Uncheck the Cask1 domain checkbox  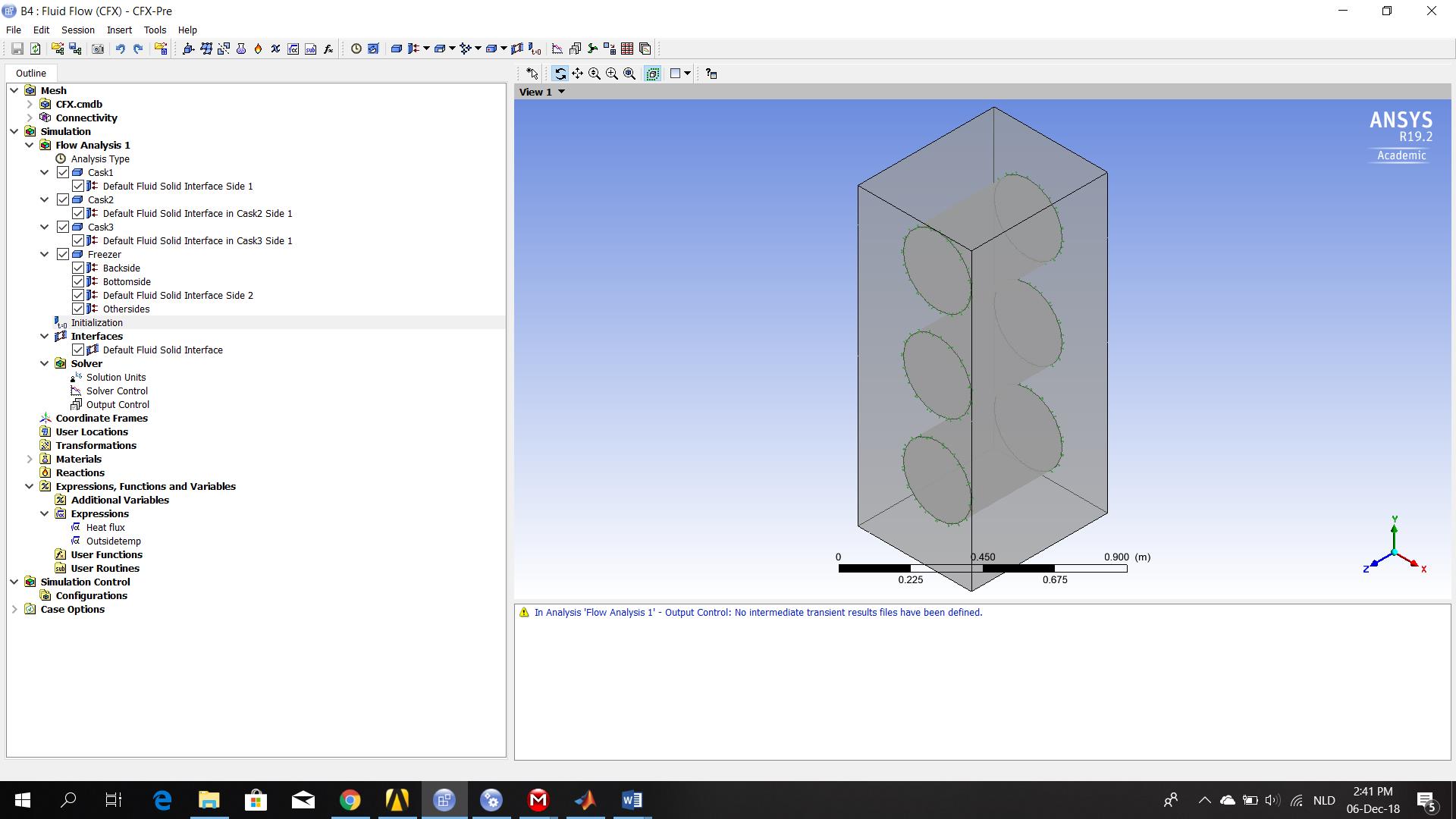63,172
